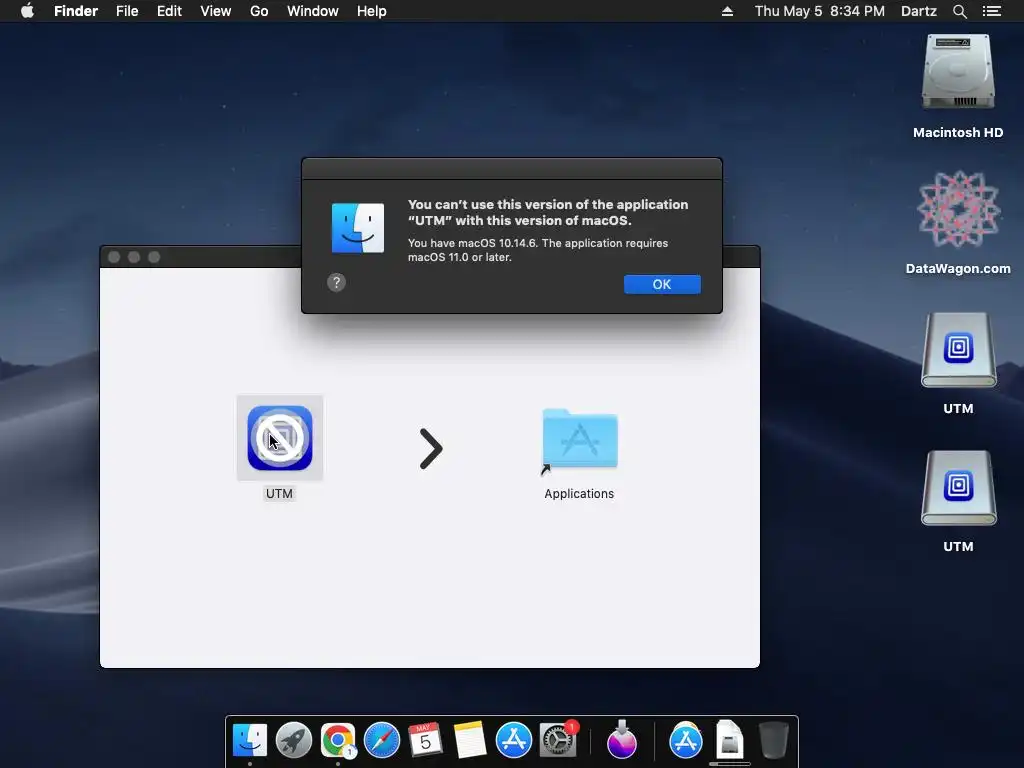Click the Applications label in installer window
This screenshot has height=768, width=1024.
579,494
